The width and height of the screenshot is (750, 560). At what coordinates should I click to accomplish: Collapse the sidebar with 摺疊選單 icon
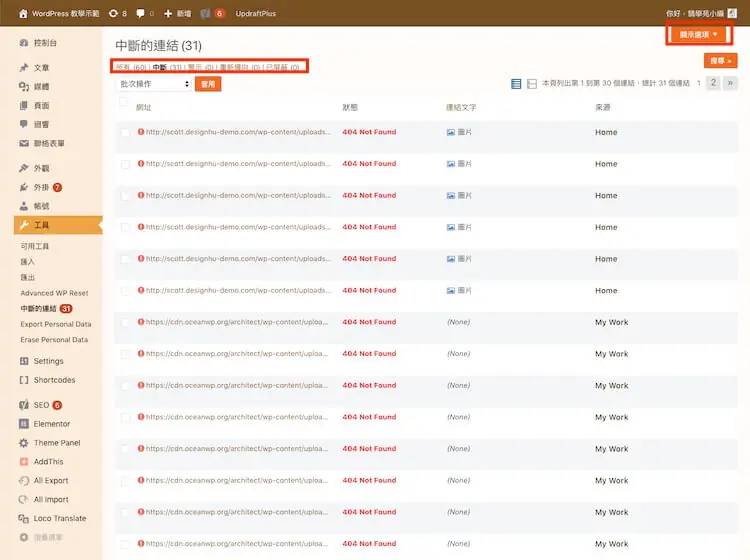(23, 537)
